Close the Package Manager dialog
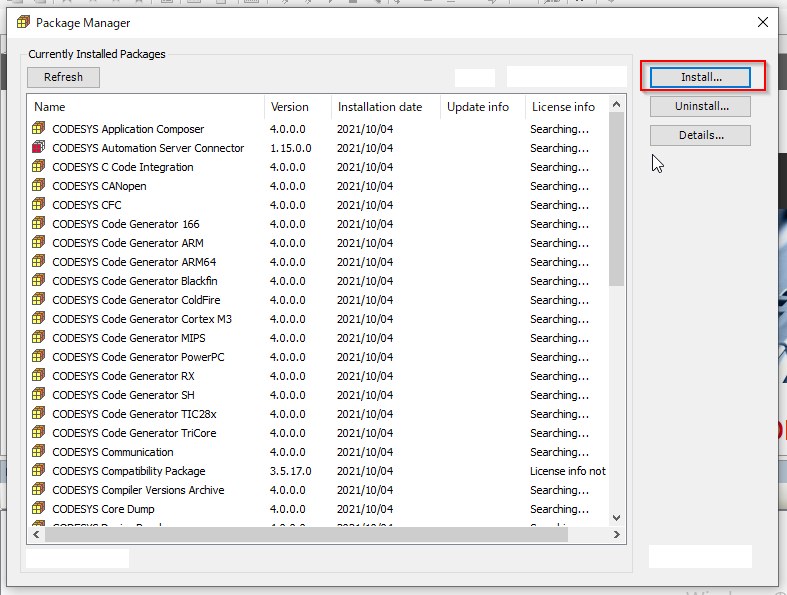The width and height of the screenshot is (787, 595). pyautogui.click(x=762, y=23)
